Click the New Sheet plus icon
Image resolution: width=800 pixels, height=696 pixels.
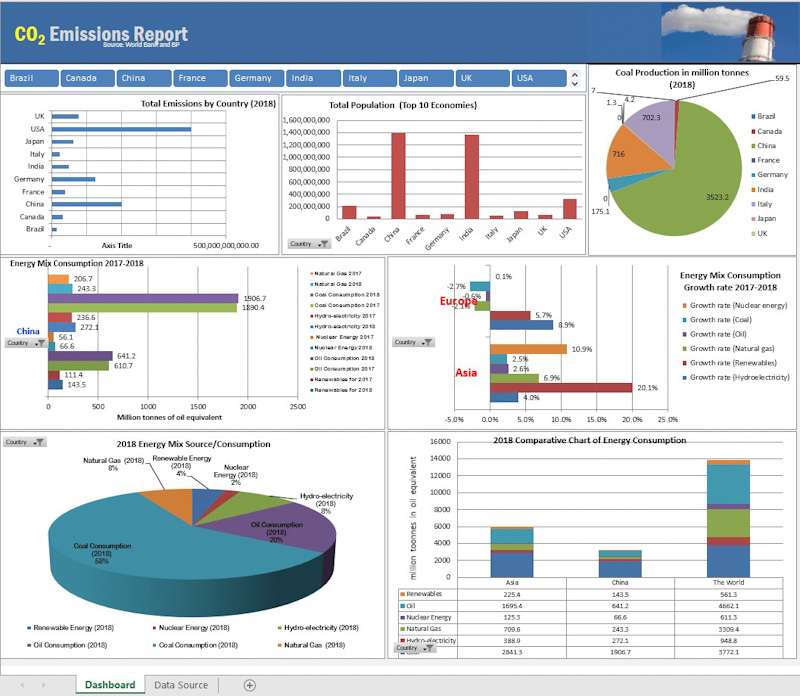(250, 685)
